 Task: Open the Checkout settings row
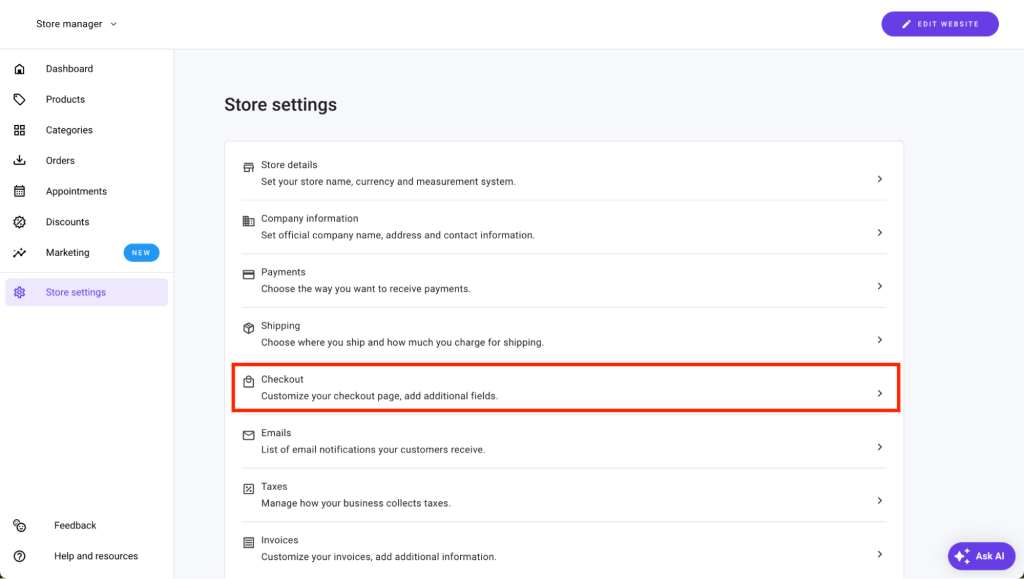click(x=565, y=387)
